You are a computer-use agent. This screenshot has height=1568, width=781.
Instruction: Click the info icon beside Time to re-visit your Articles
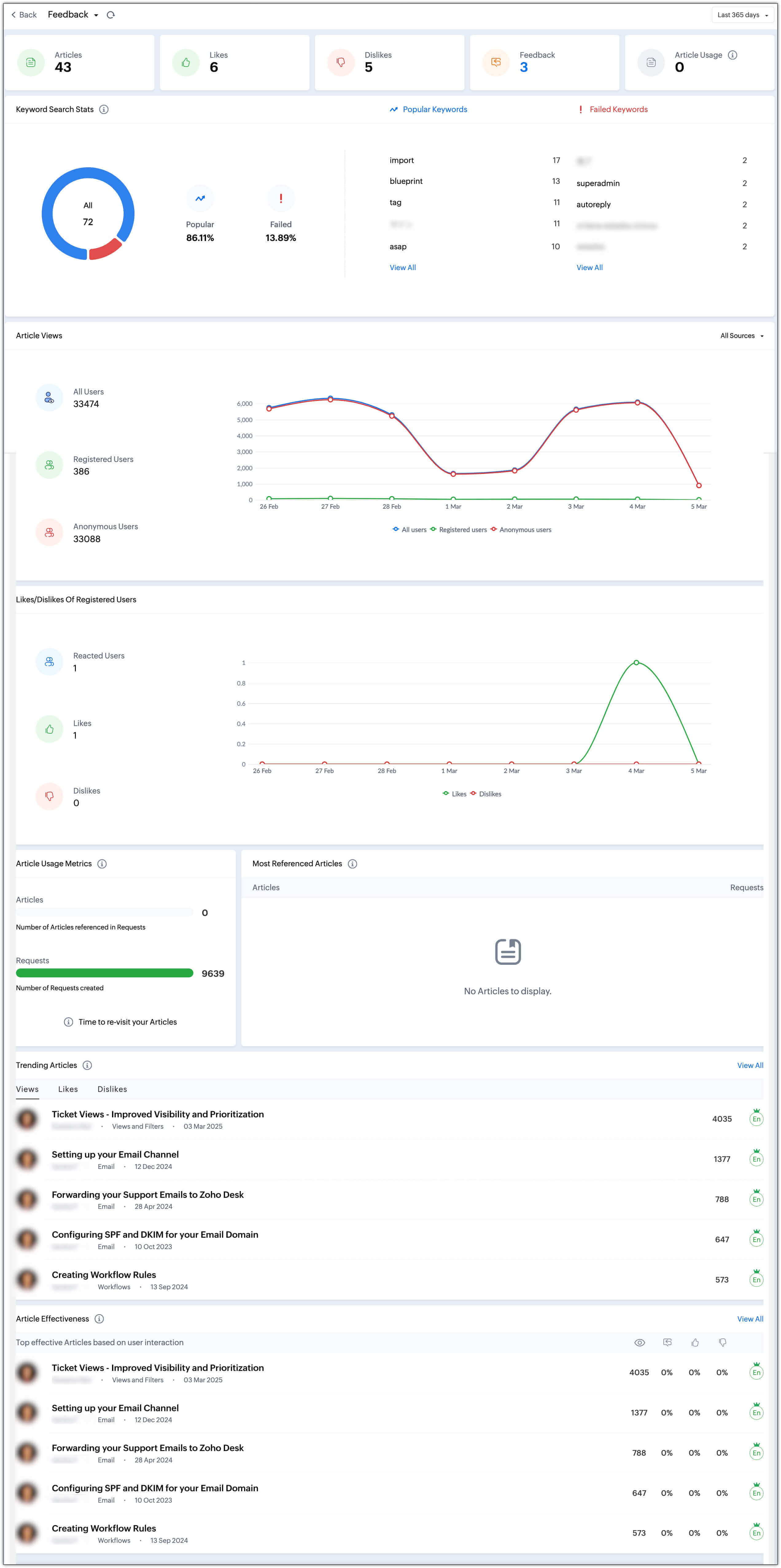pos(68,1022)
